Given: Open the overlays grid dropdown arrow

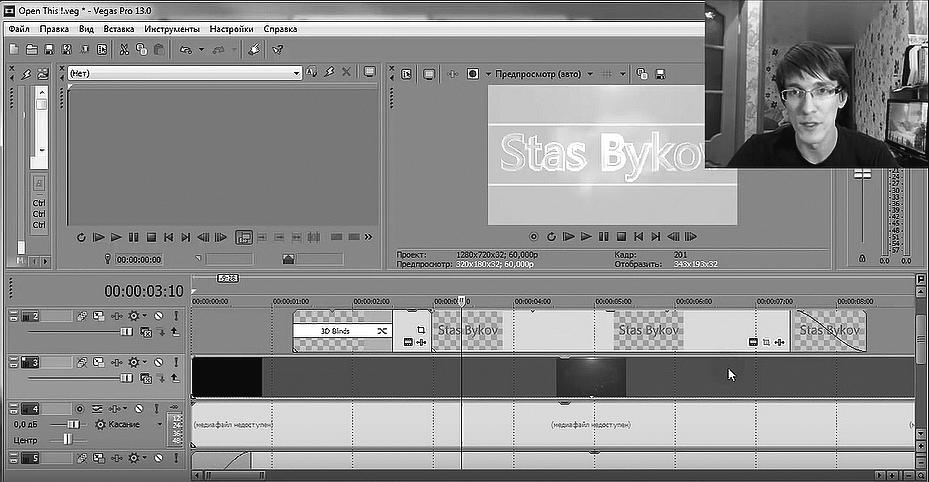Looking at the screenshot, I should pos(623,74).
